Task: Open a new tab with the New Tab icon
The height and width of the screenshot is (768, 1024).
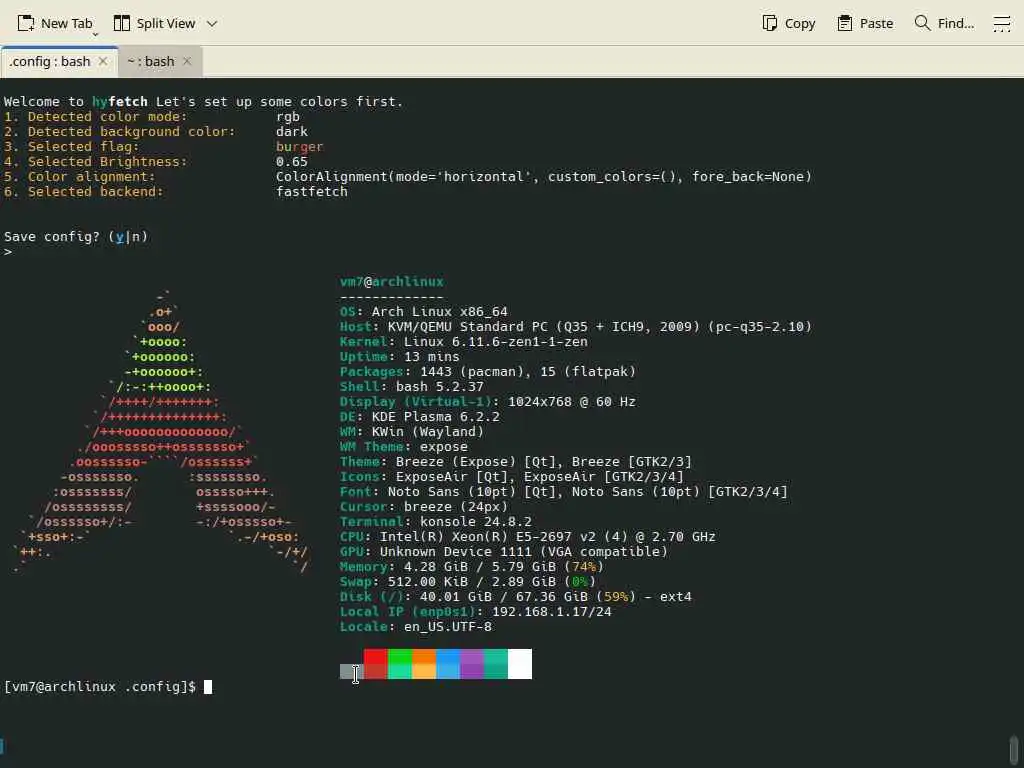Action: (25, 24)
